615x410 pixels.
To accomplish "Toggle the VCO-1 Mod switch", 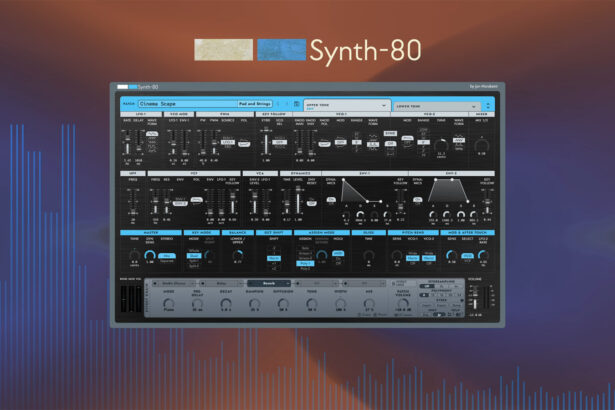I will tap(340, 143).
